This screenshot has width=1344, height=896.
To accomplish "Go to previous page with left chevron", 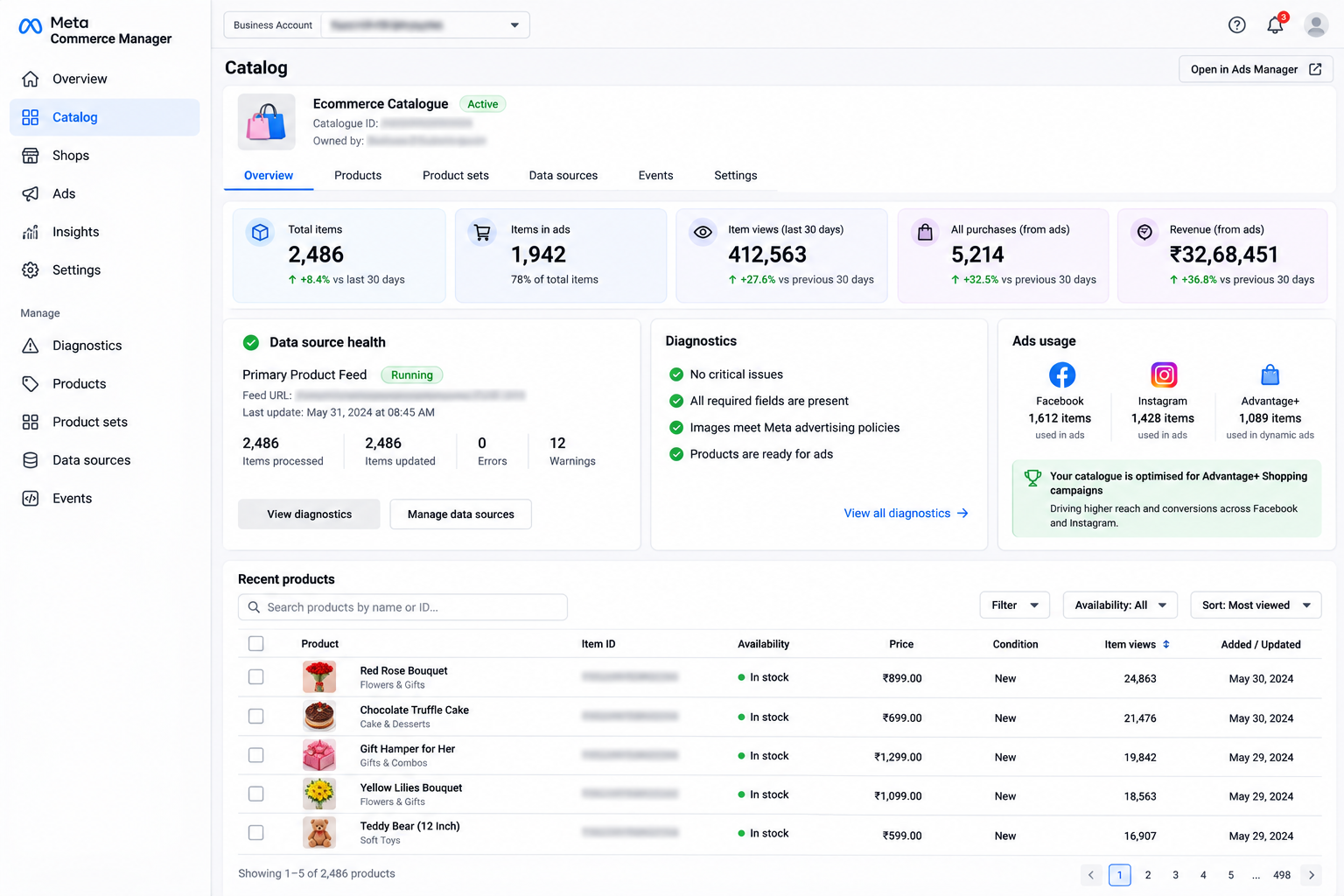I will (1091, 875).
